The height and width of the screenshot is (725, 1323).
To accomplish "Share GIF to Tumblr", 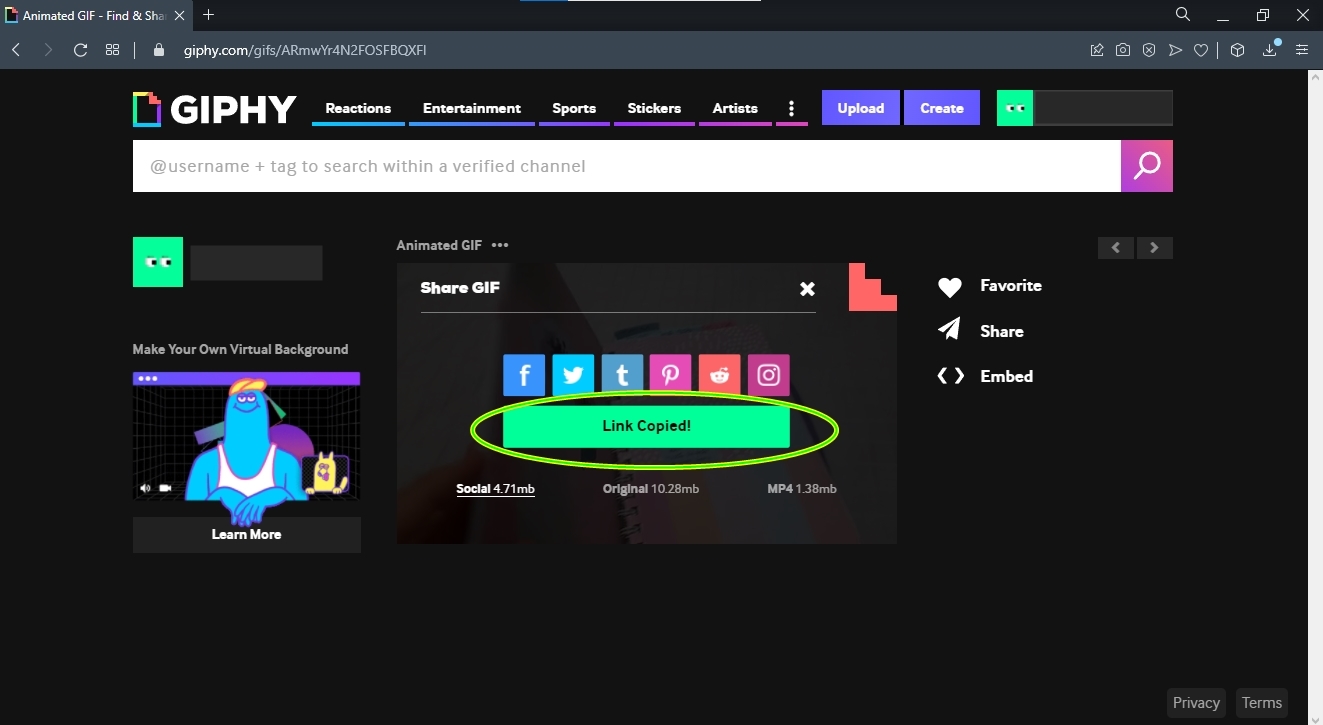I will pos(622,375).
